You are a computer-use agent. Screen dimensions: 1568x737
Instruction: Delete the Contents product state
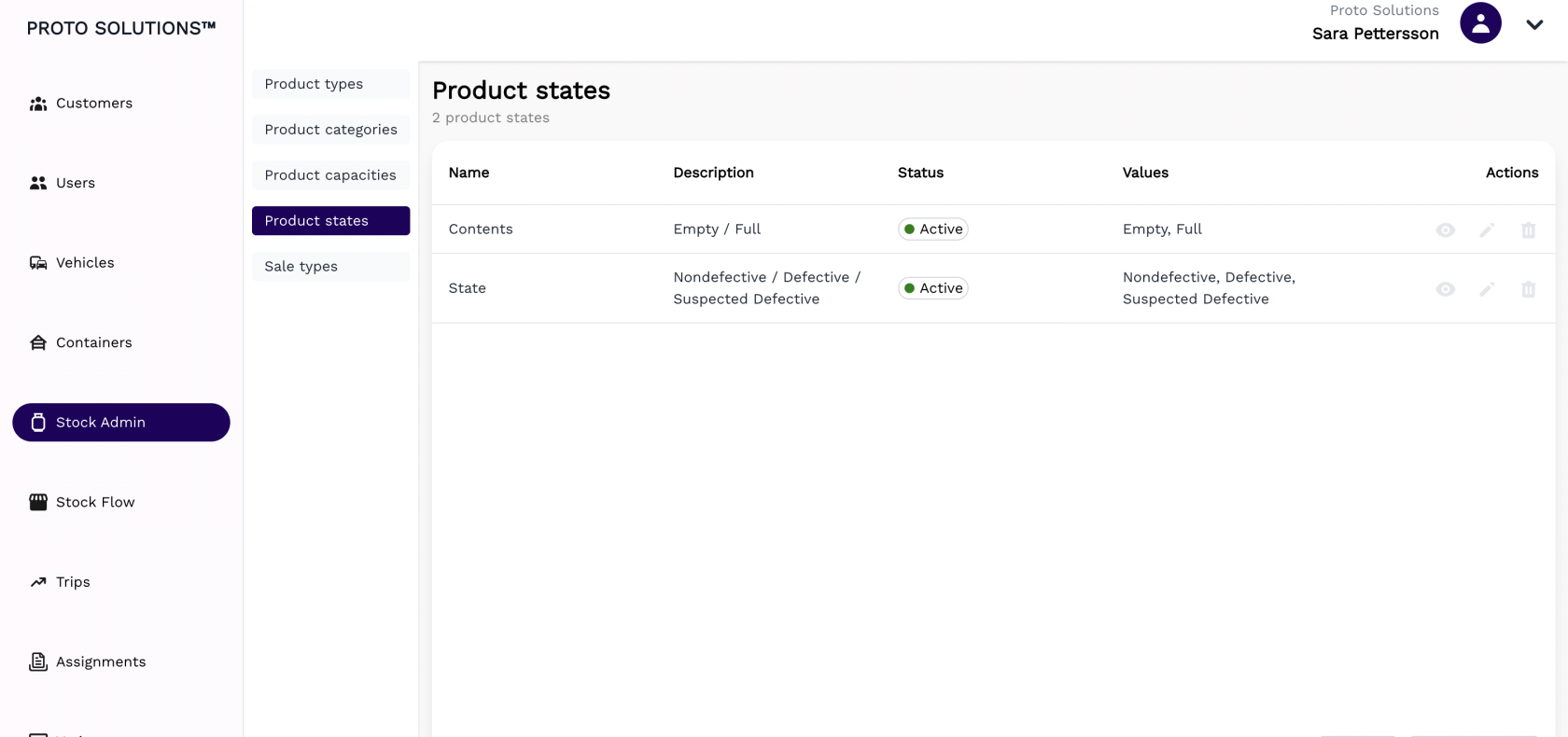tap(1528, 229)
